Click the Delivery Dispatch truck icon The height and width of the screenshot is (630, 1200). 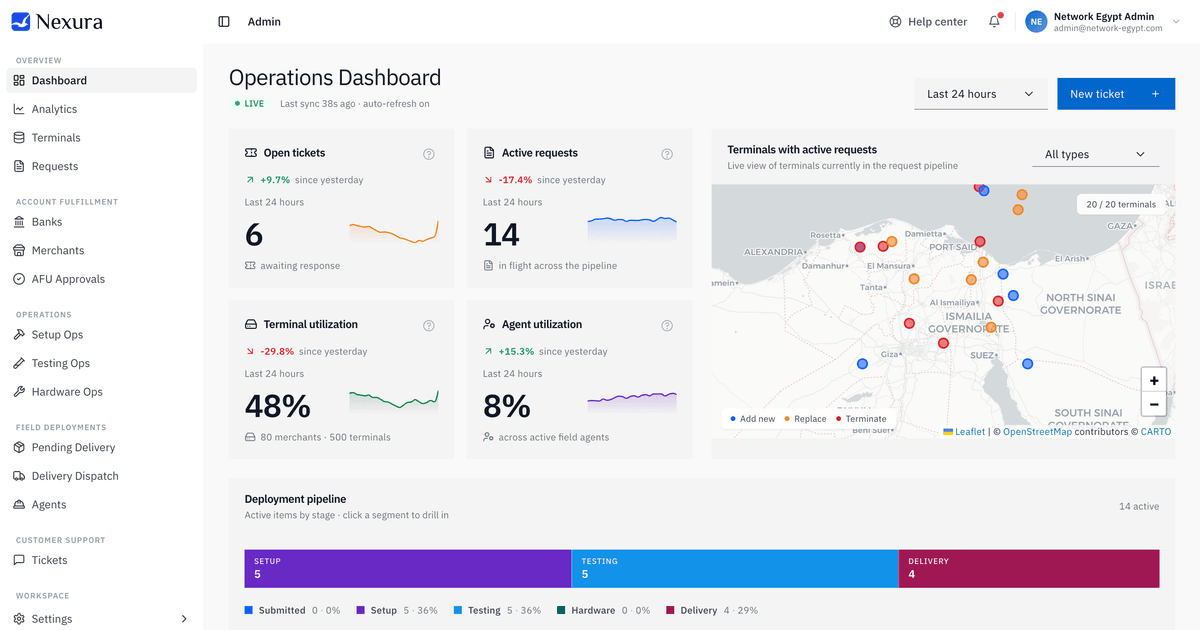[x=19, y=476]
